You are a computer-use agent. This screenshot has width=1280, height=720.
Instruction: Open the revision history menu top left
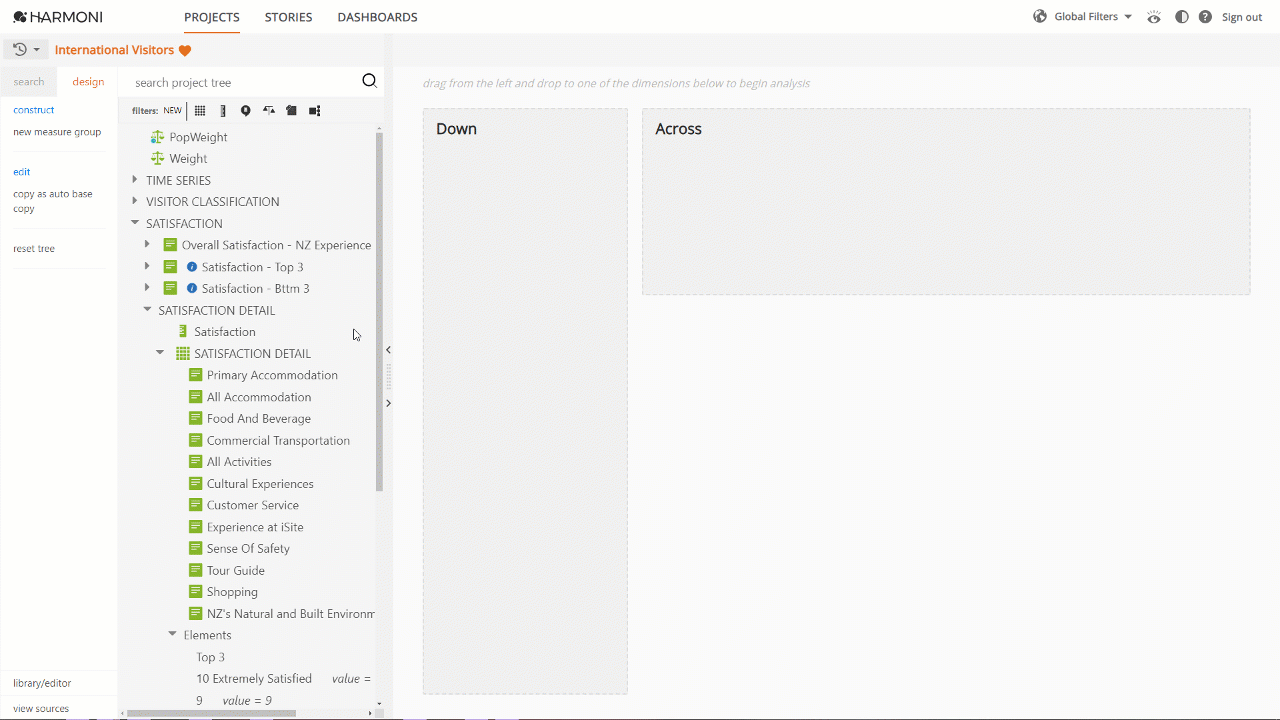(x=22, y=49)
